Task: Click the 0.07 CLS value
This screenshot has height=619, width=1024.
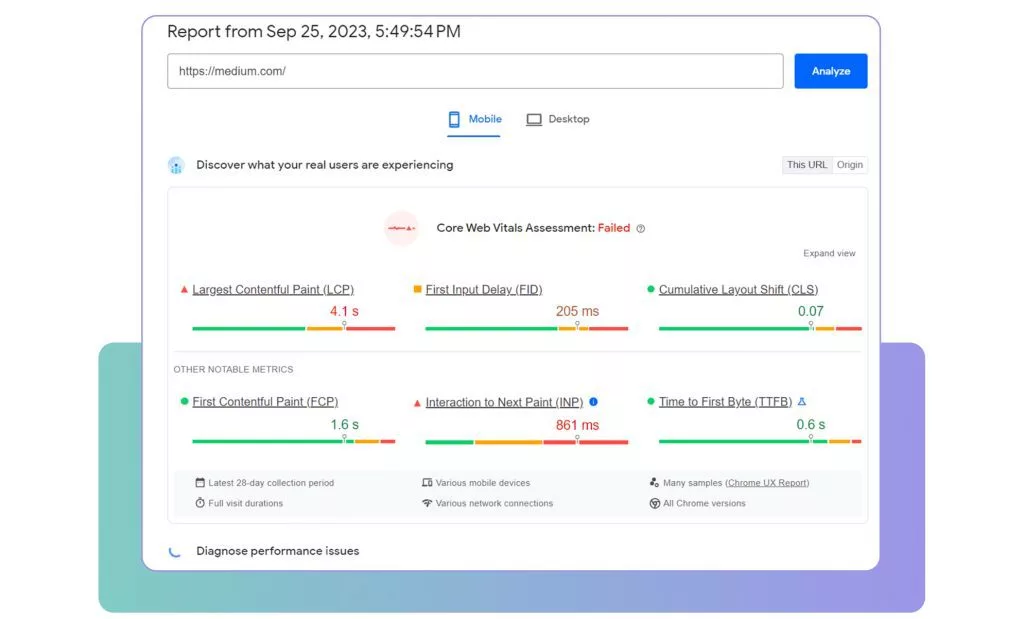Action: pyautogui.click(x=810, y=311)
